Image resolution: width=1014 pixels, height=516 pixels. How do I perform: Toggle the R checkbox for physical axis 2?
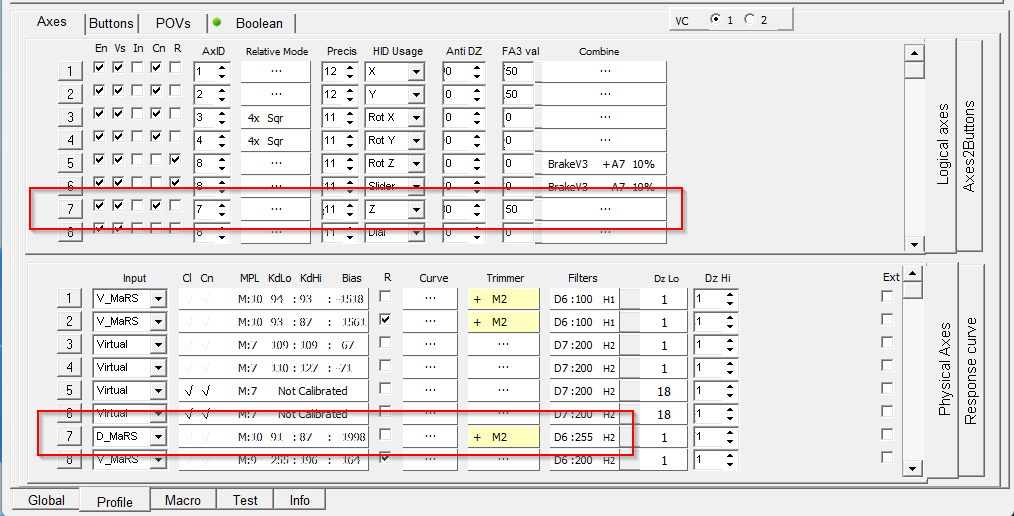[x=385, y=318]
